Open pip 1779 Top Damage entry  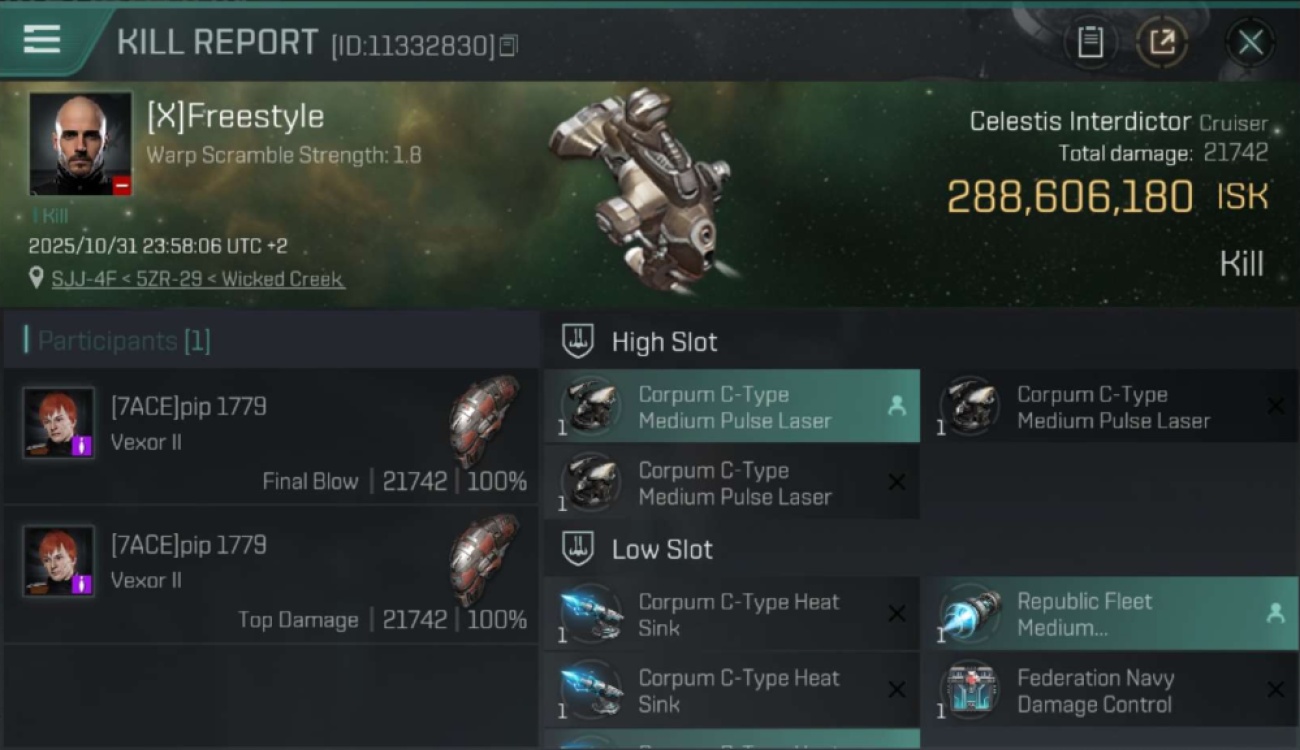pos(271,575)
